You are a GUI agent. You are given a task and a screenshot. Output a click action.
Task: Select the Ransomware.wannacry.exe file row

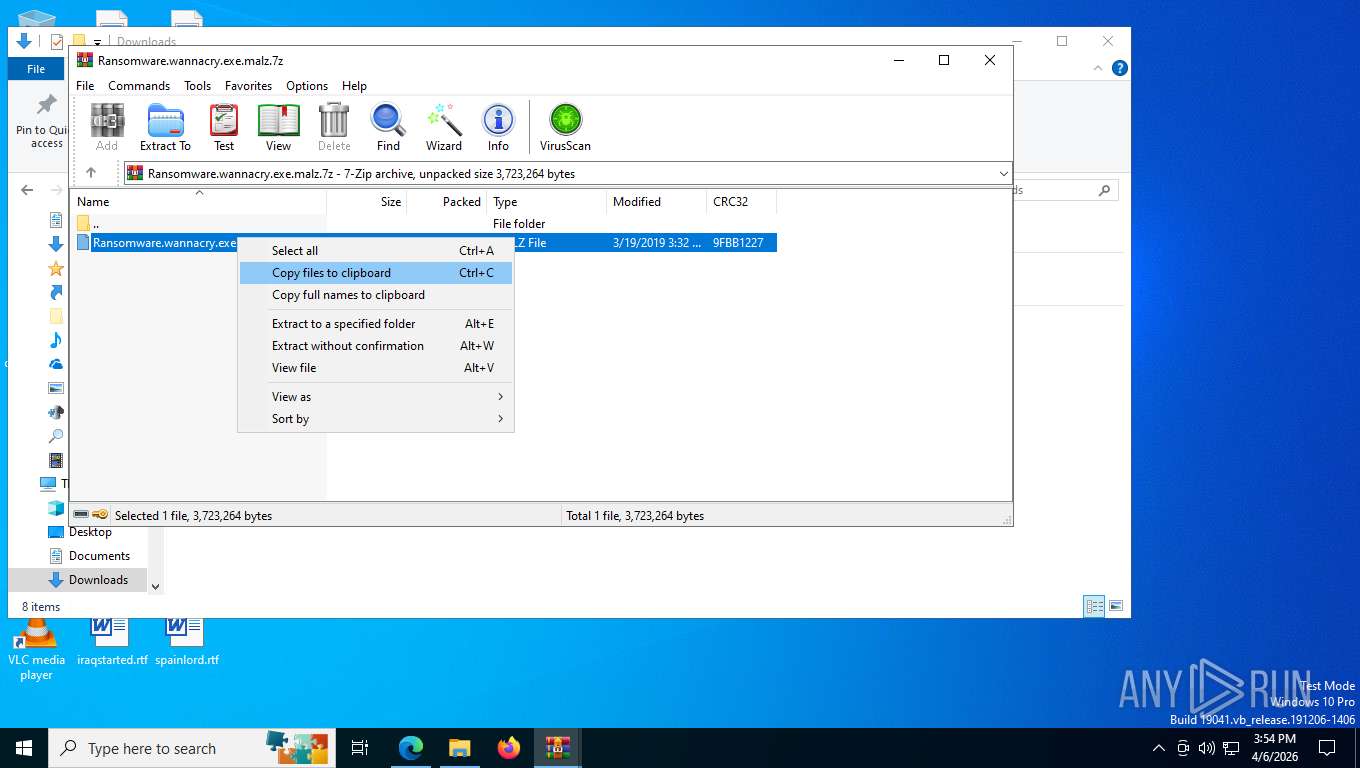pyautogui.click(x=425, y=242)
